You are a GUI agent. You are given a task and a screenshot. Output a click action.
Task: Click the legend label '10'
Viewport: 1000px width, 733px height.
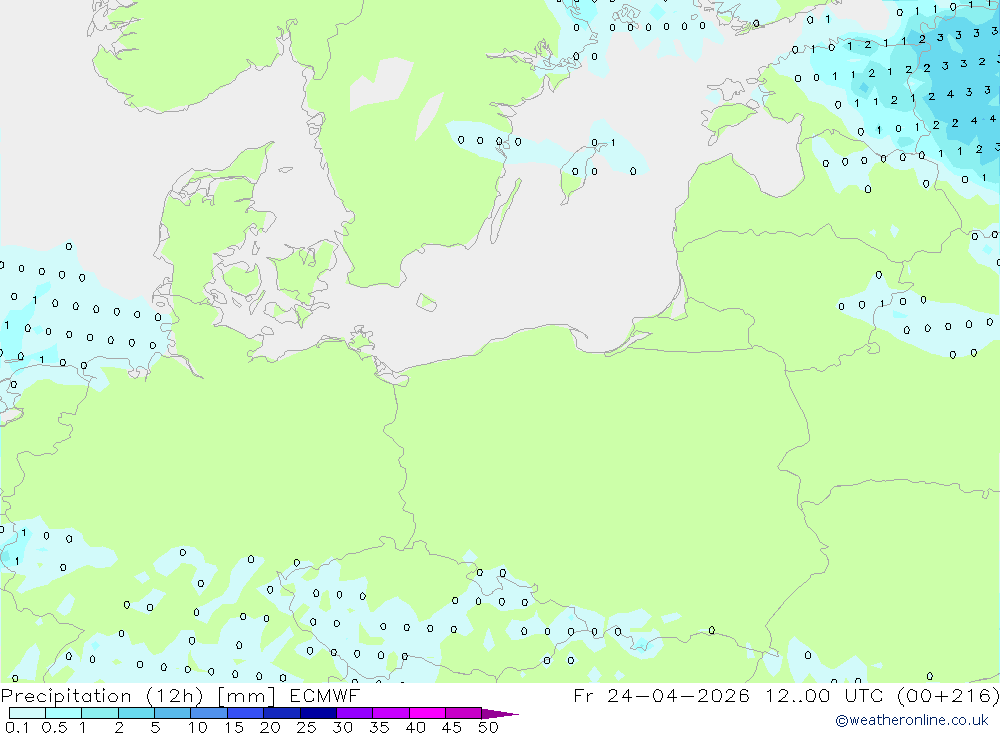(198, 727)
